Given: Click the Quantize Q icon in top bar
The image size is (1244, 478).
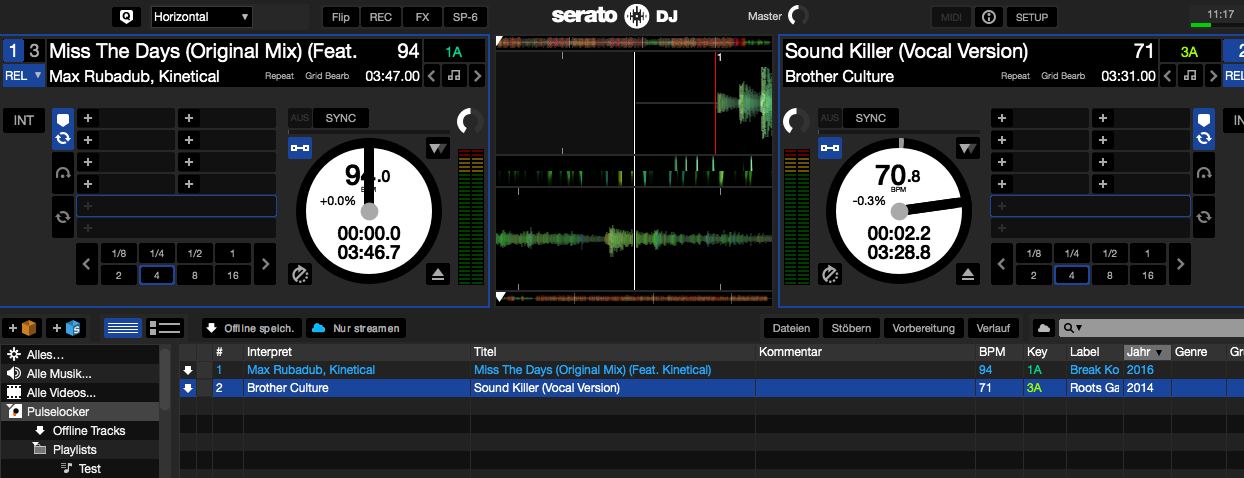Looking at the screenshot, I should click(126, 17).
